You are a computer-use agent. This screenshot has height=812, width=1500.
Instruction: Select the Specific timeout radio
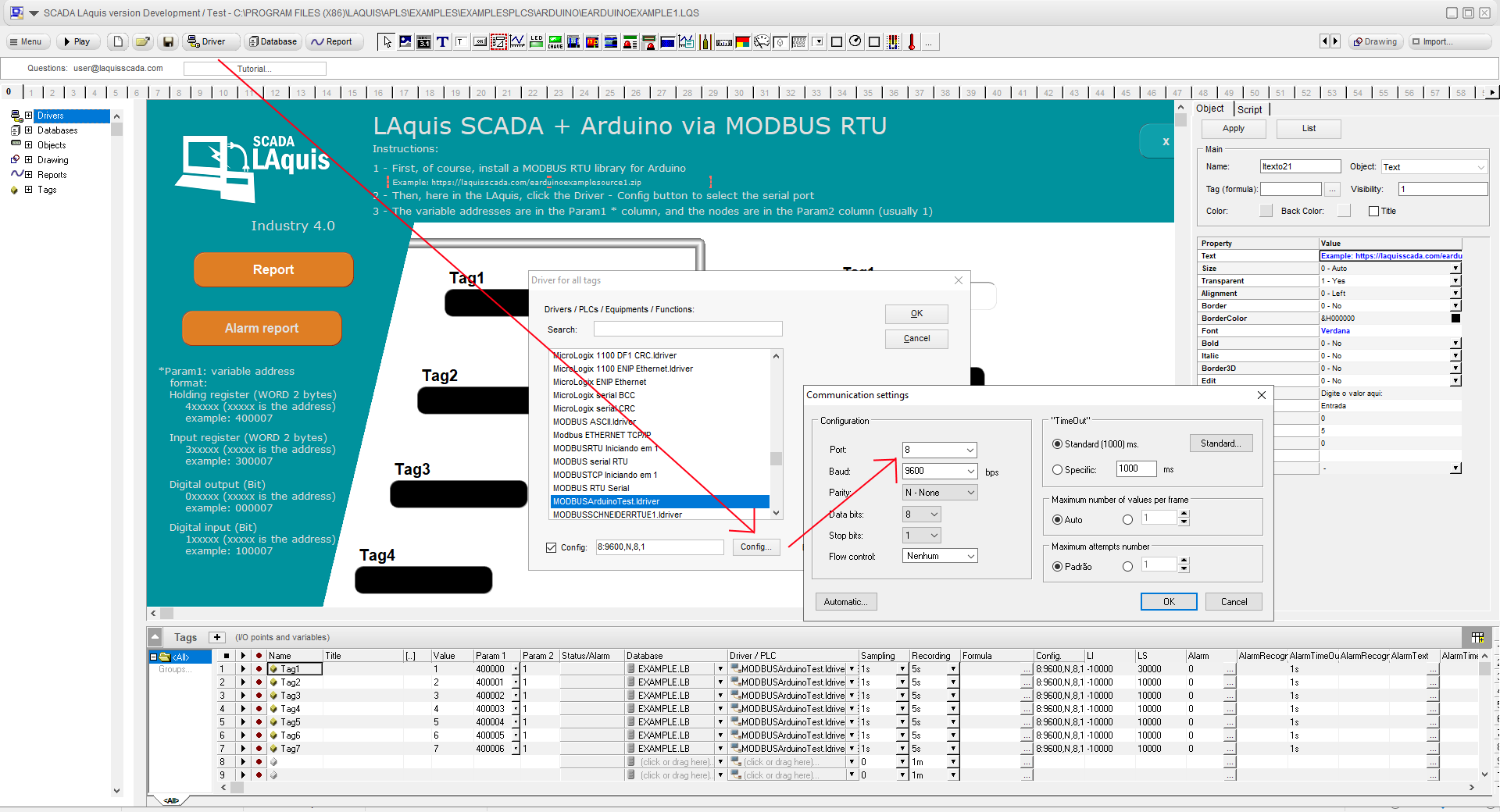click(x=1057, y=470)
